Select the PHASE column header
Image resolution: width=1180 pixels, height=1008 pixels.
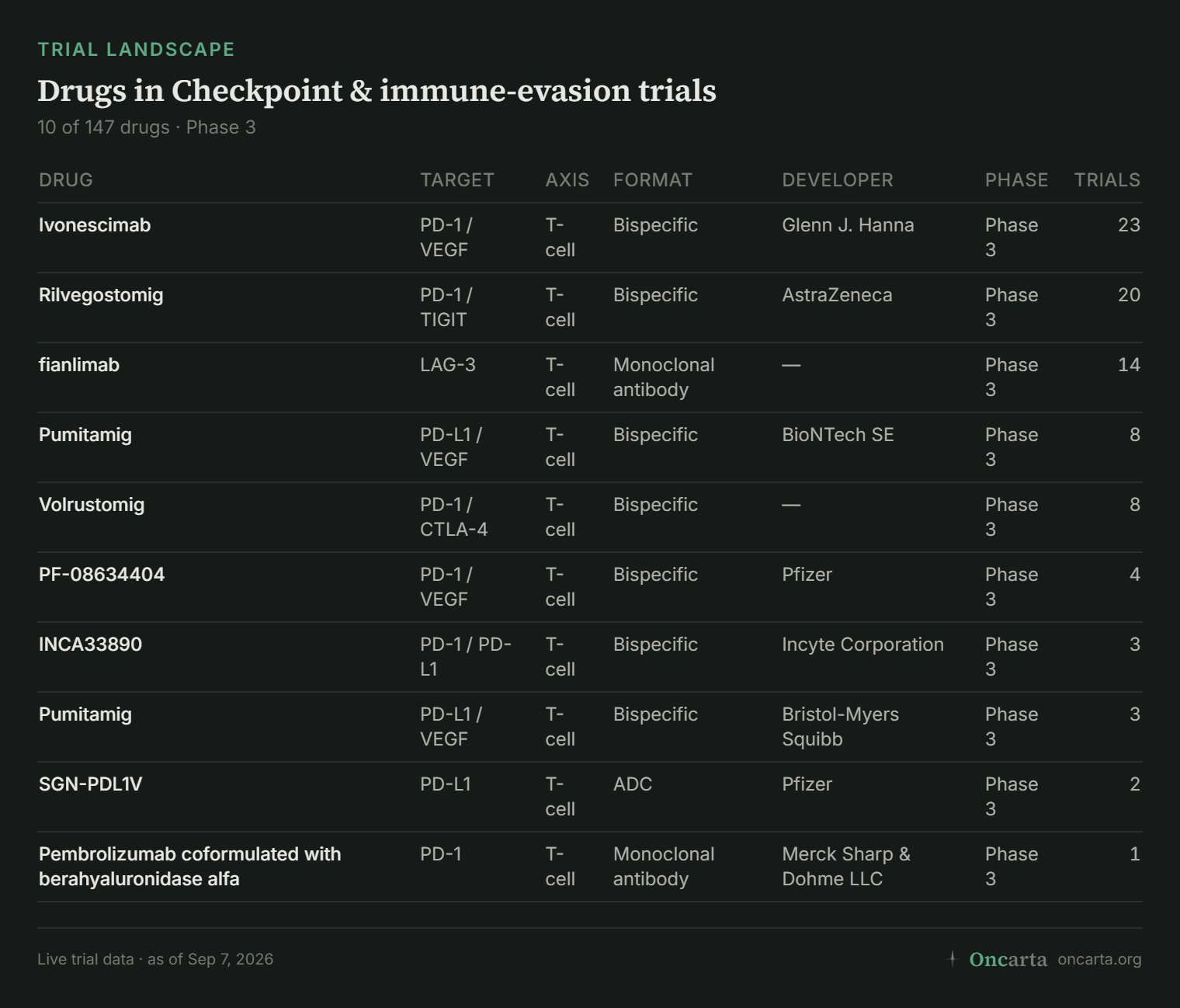tap(1016, 180)
